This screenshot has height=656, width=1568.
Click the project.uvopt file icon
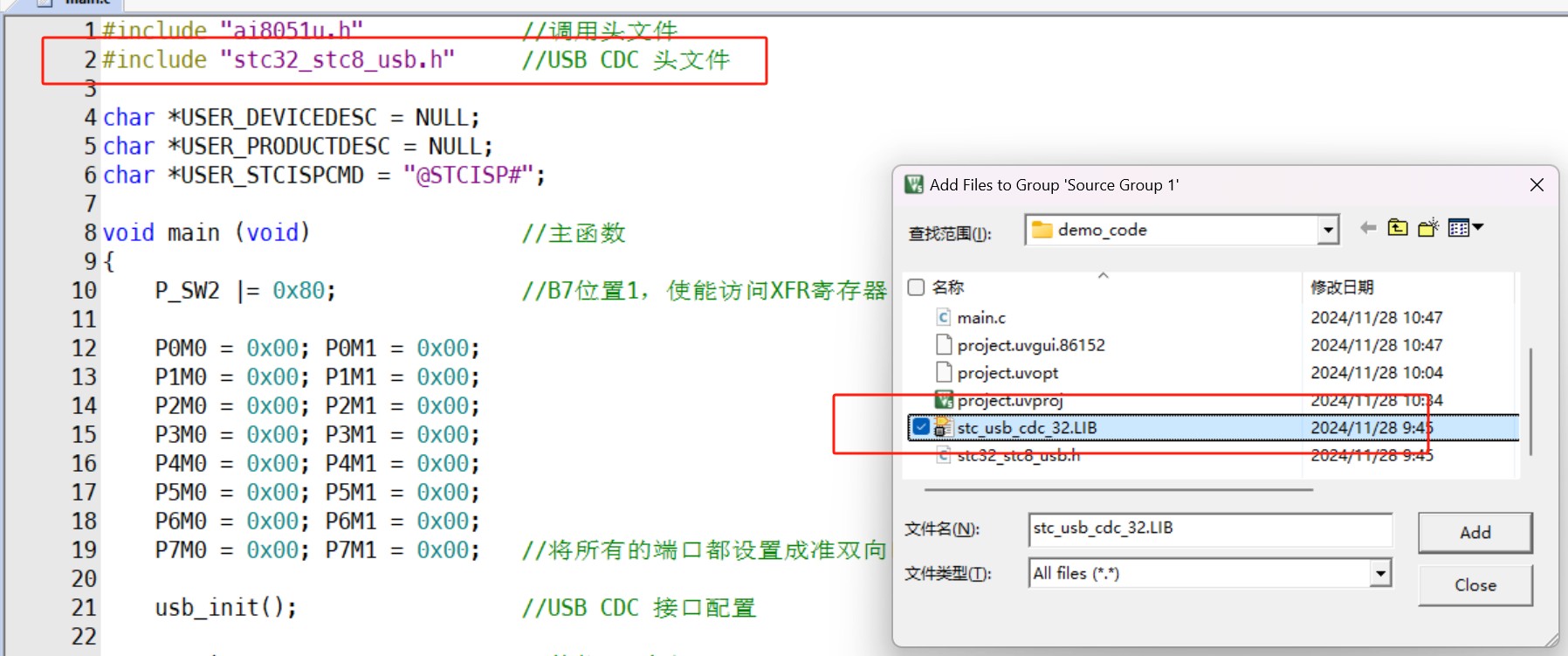point(943,373)
